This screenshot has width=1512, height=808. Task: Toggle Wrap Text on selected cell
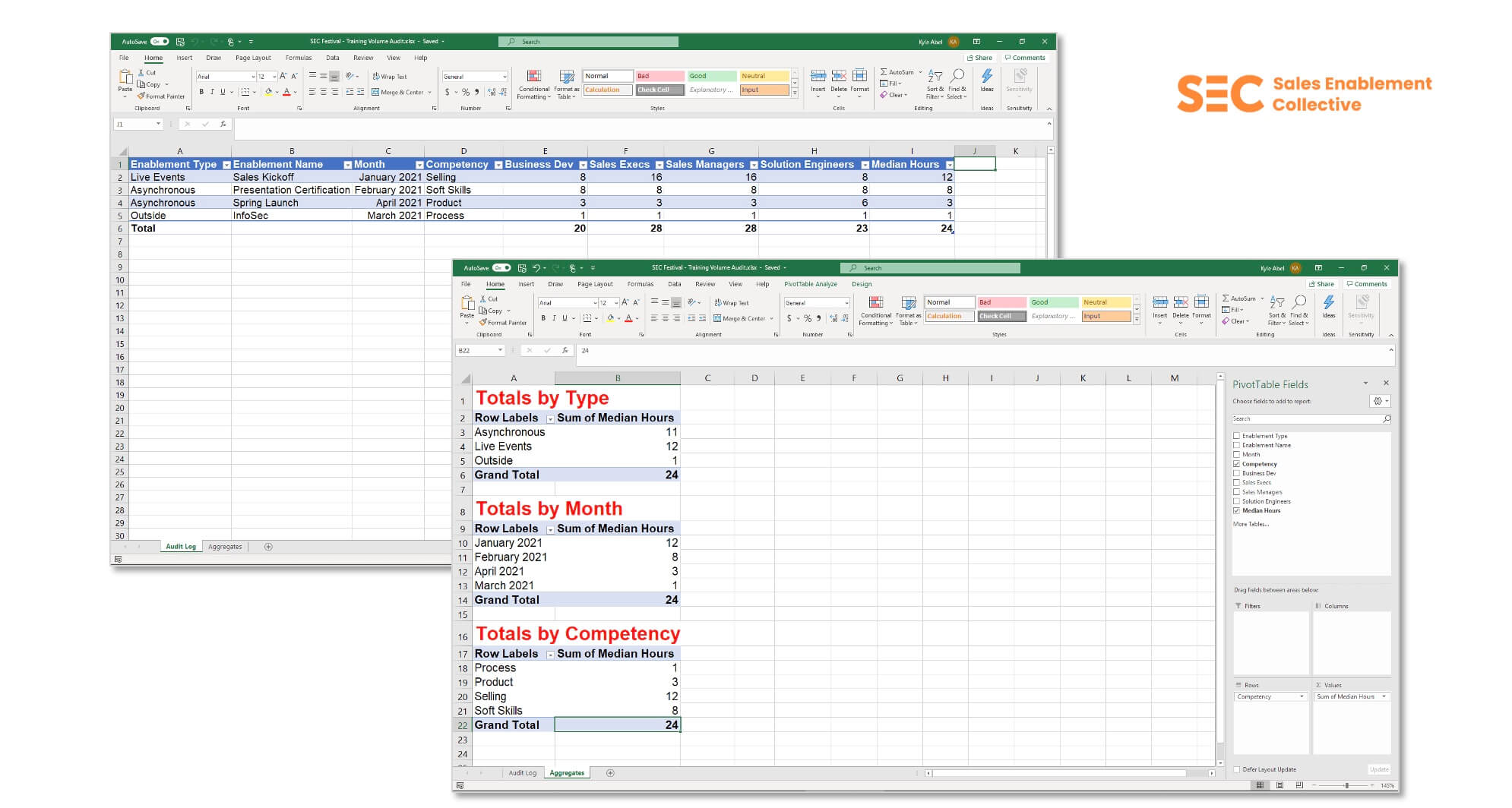(390, 76)
